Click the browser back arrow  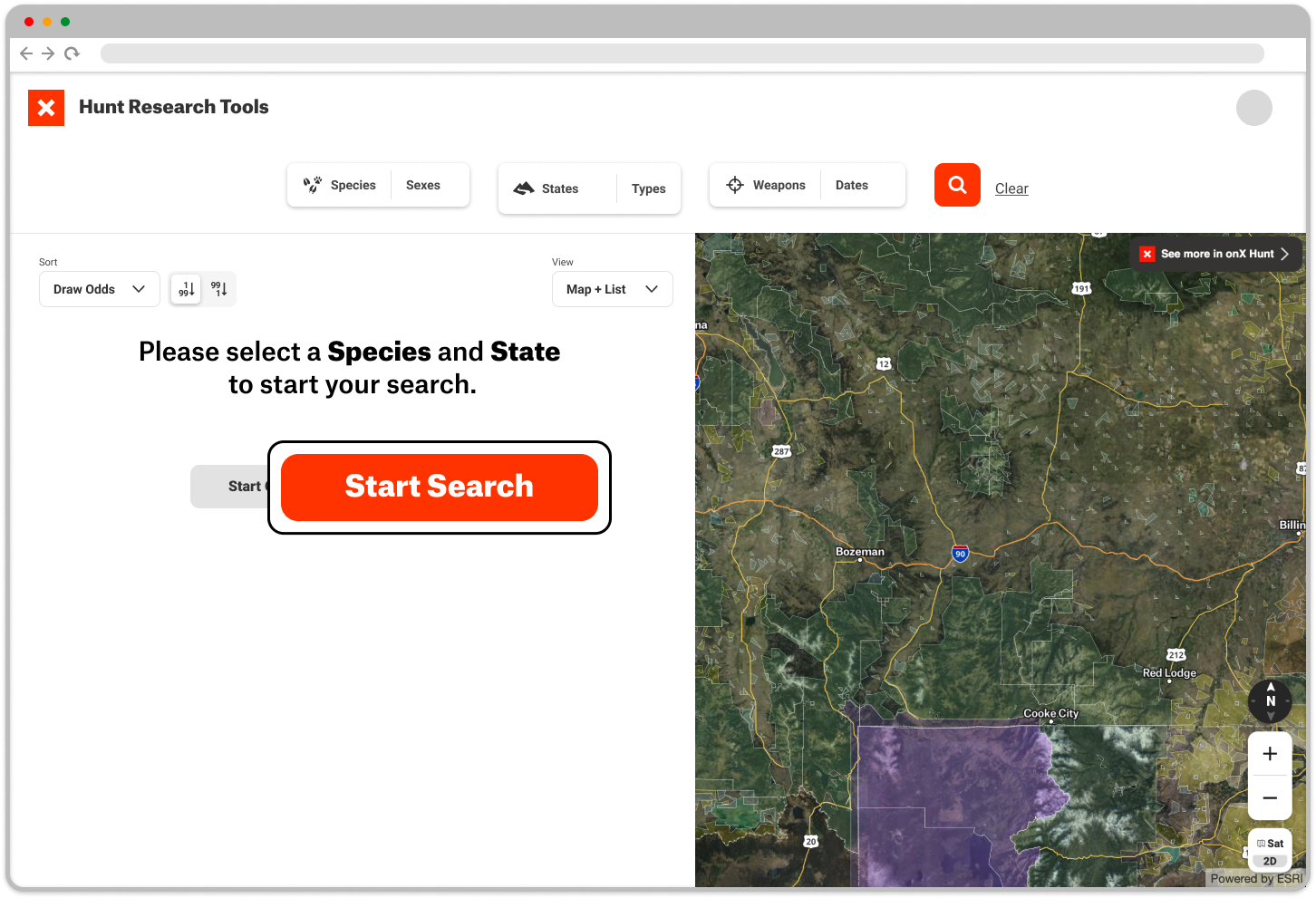pyautogui.click(x=26, y=53)
